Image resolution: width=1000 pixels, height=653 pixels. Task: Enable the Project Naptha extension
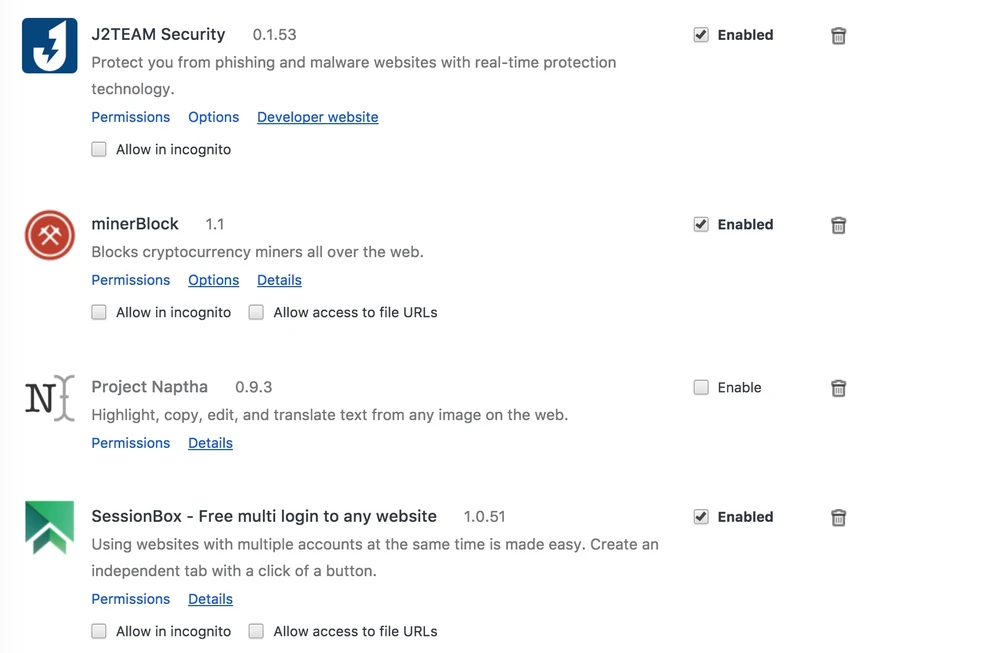coord(701,388)
